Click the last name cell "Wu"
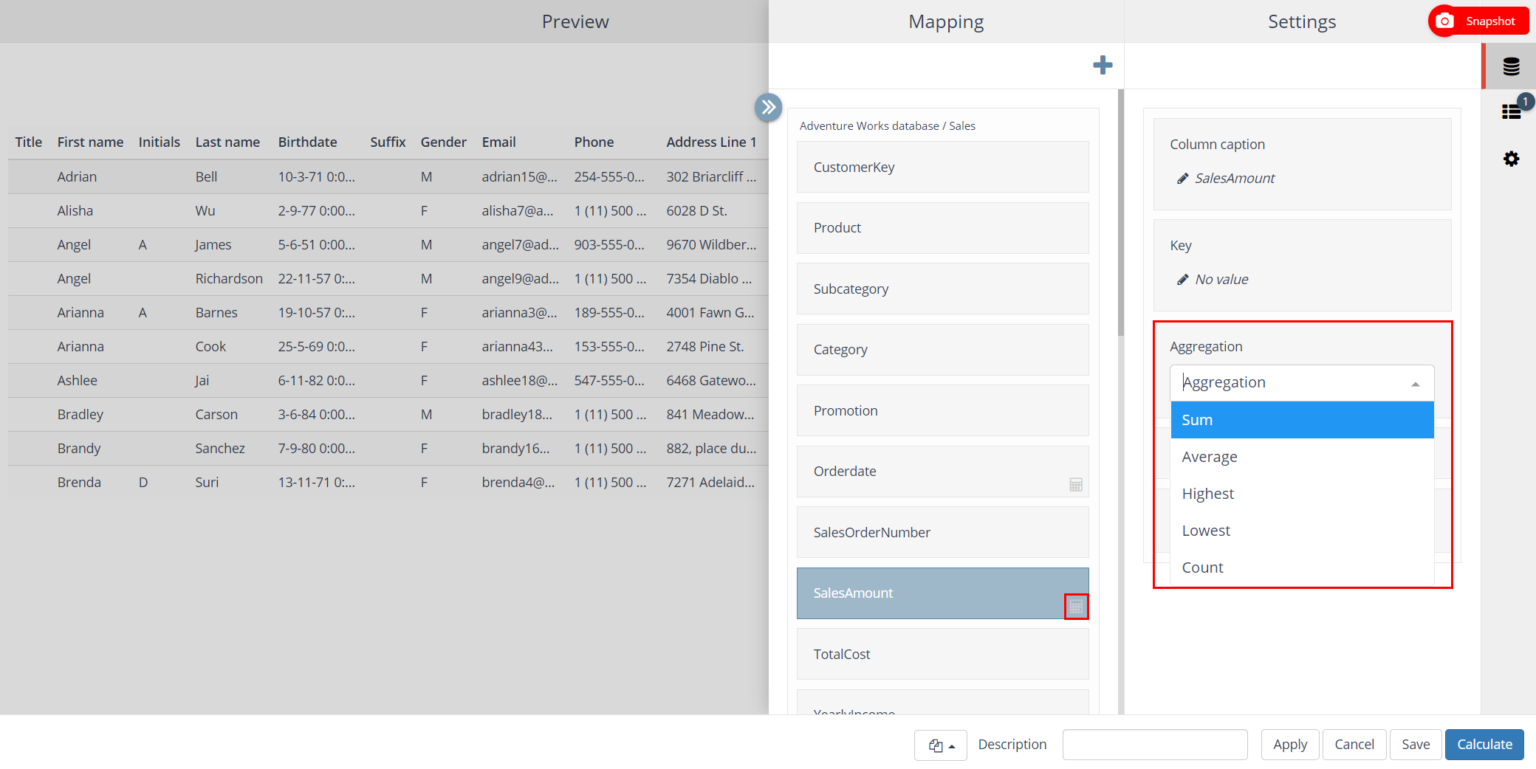1536x769 pixels. (205, 211)
